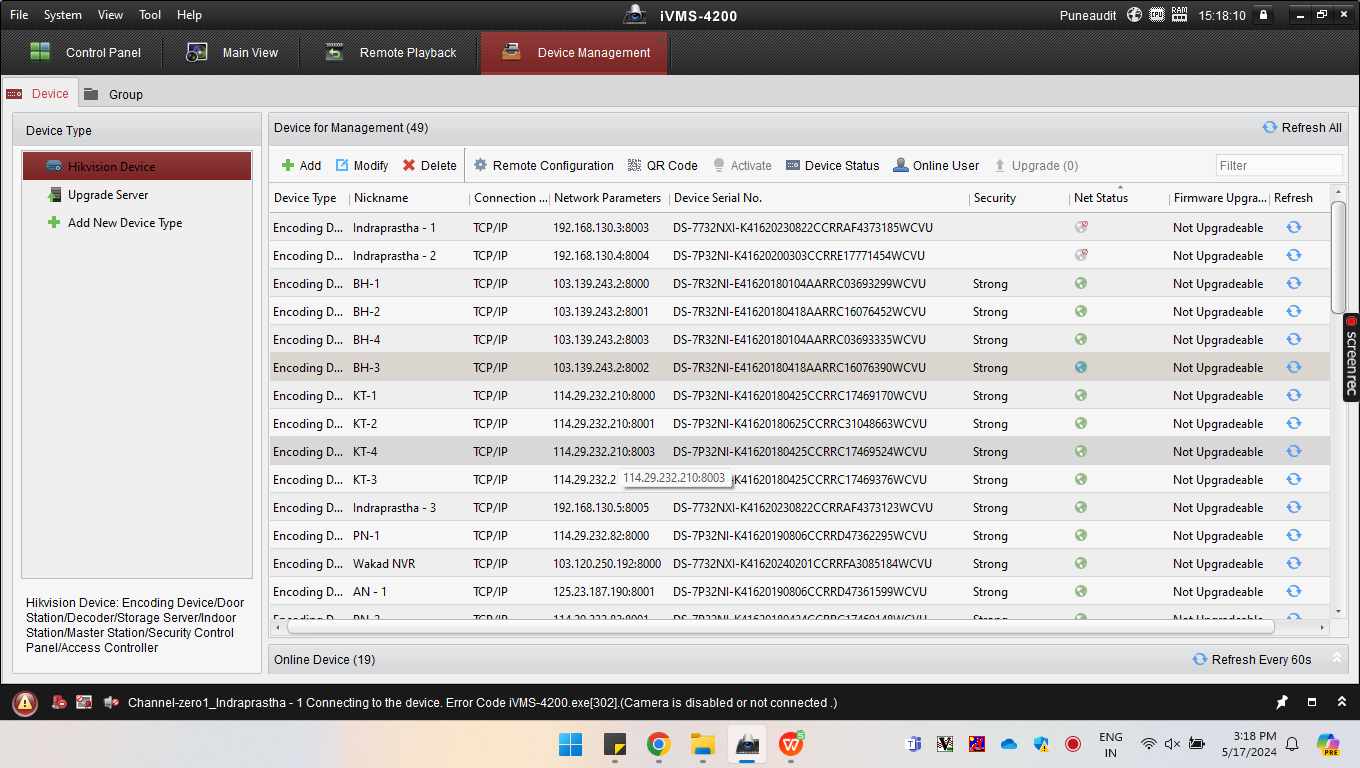Open Google Chrome from the taskbar
Screen dimensions: 1360x768
[658, 744]
